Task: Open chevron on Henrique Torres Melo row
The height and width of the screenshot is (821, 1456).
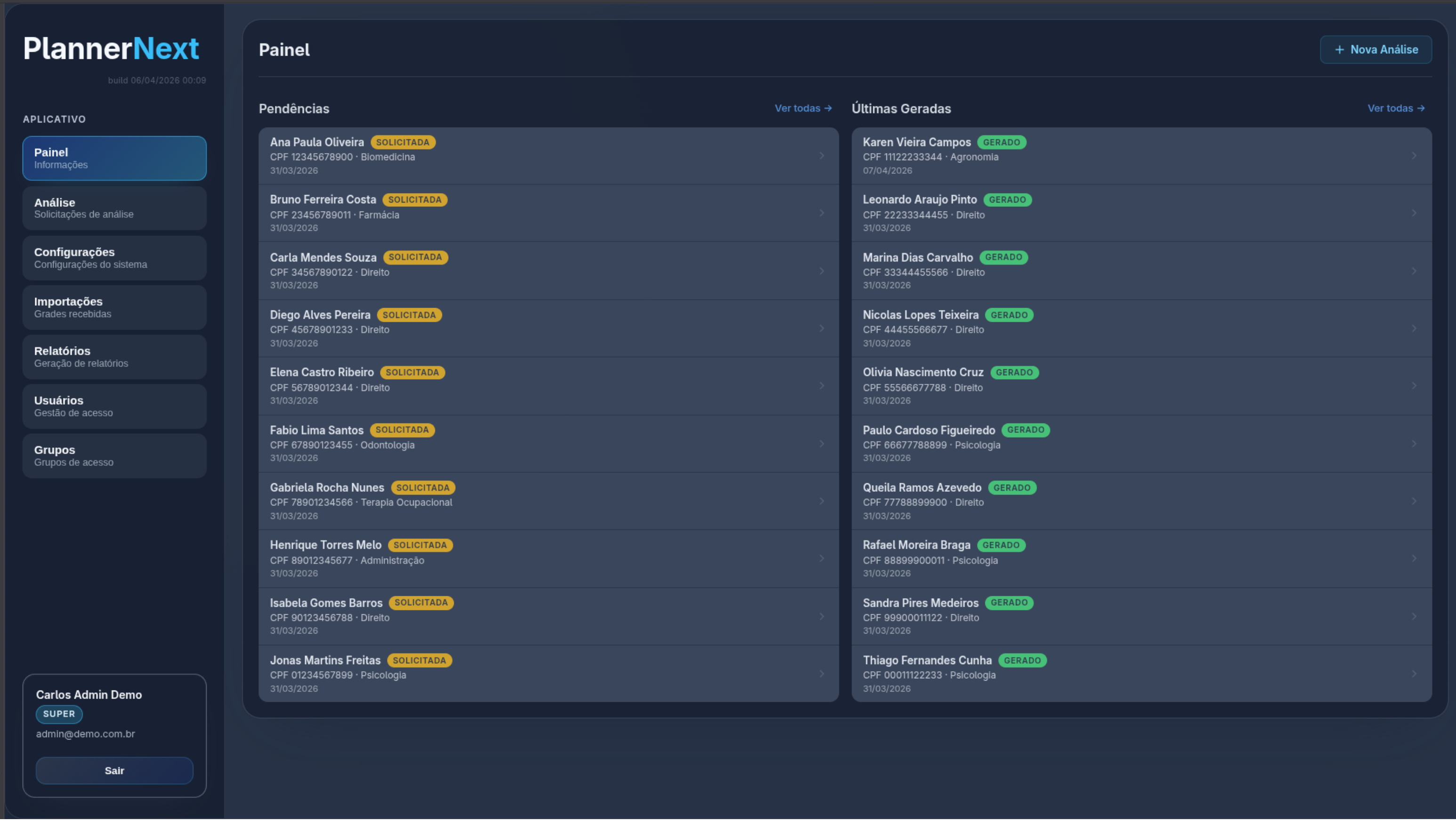Action: (822, 559)
